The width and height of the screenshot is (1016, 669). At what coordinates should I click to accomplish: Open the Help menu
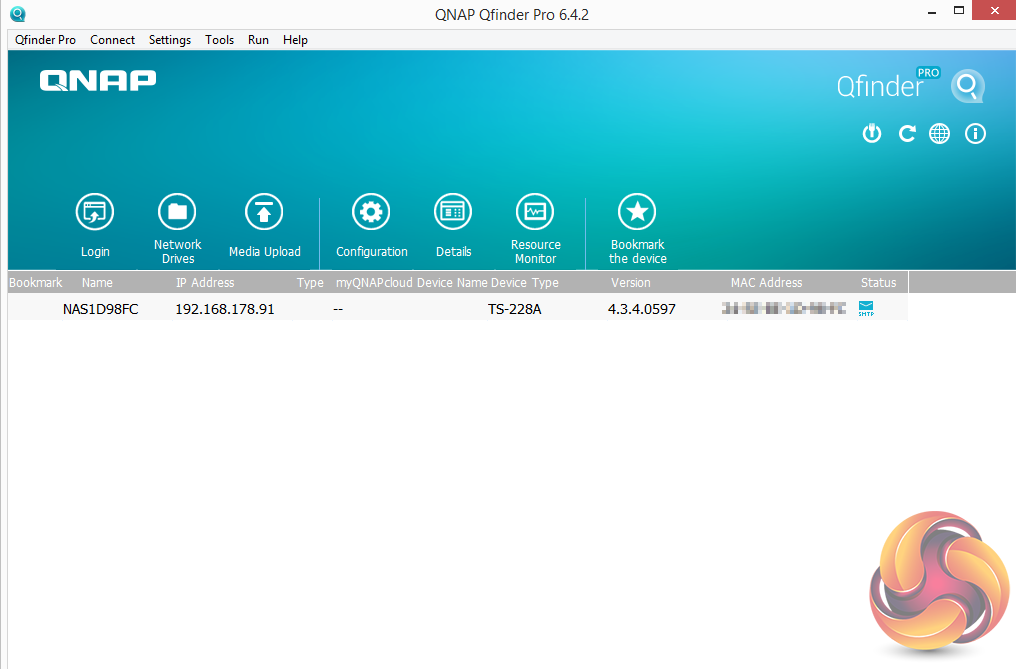coord(295,40)
